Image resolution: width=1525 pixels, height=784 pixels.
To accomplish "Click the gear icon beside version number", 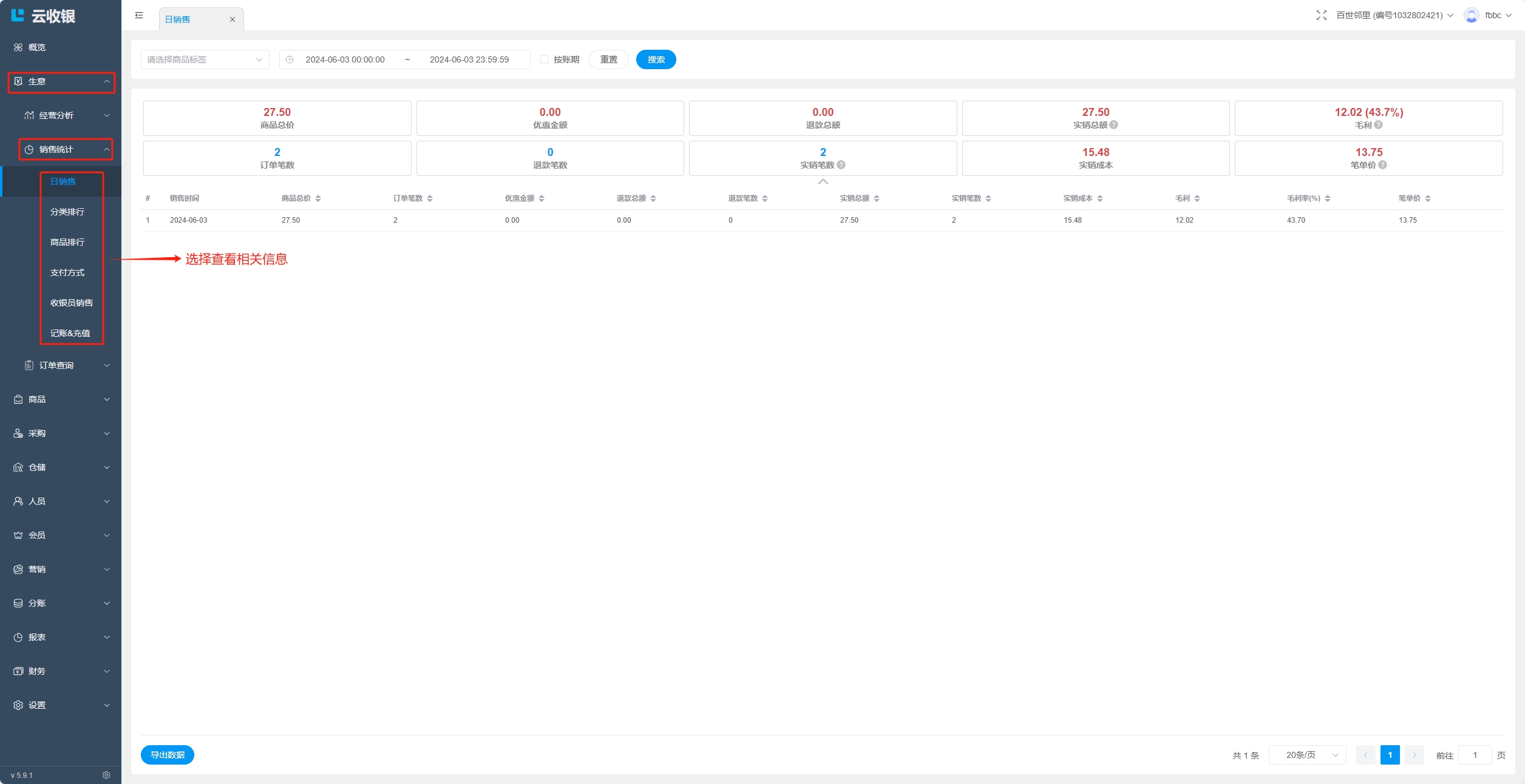I will pyautogui.click(x=106, y=775).
